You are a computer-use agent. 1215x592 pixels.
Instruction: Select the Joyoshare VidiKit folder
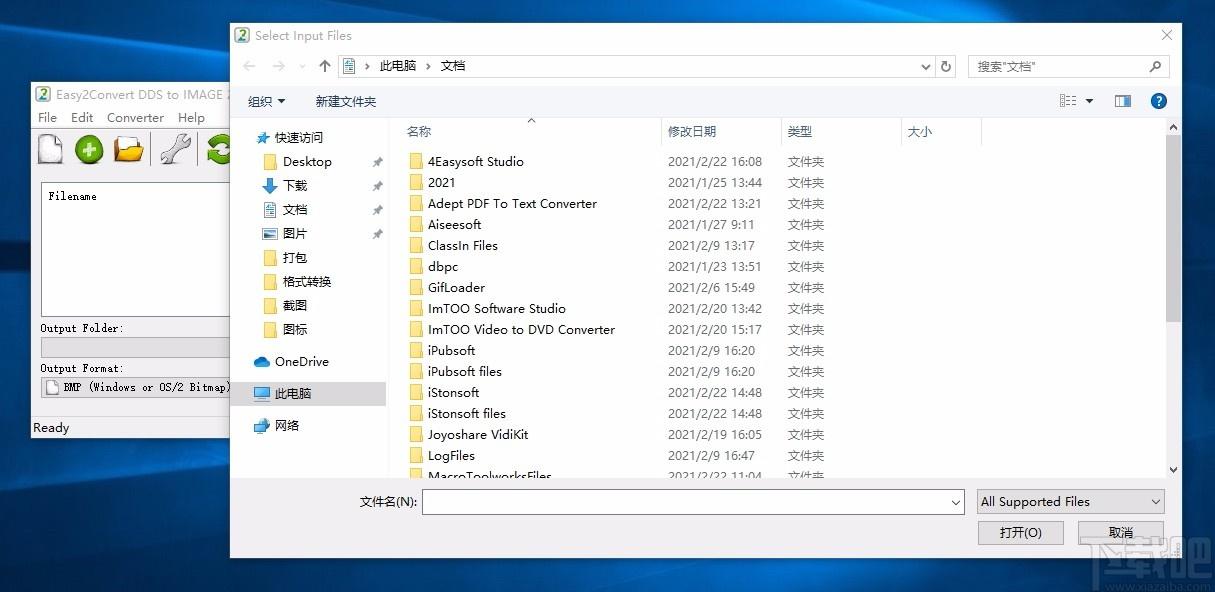pos(478,434)
